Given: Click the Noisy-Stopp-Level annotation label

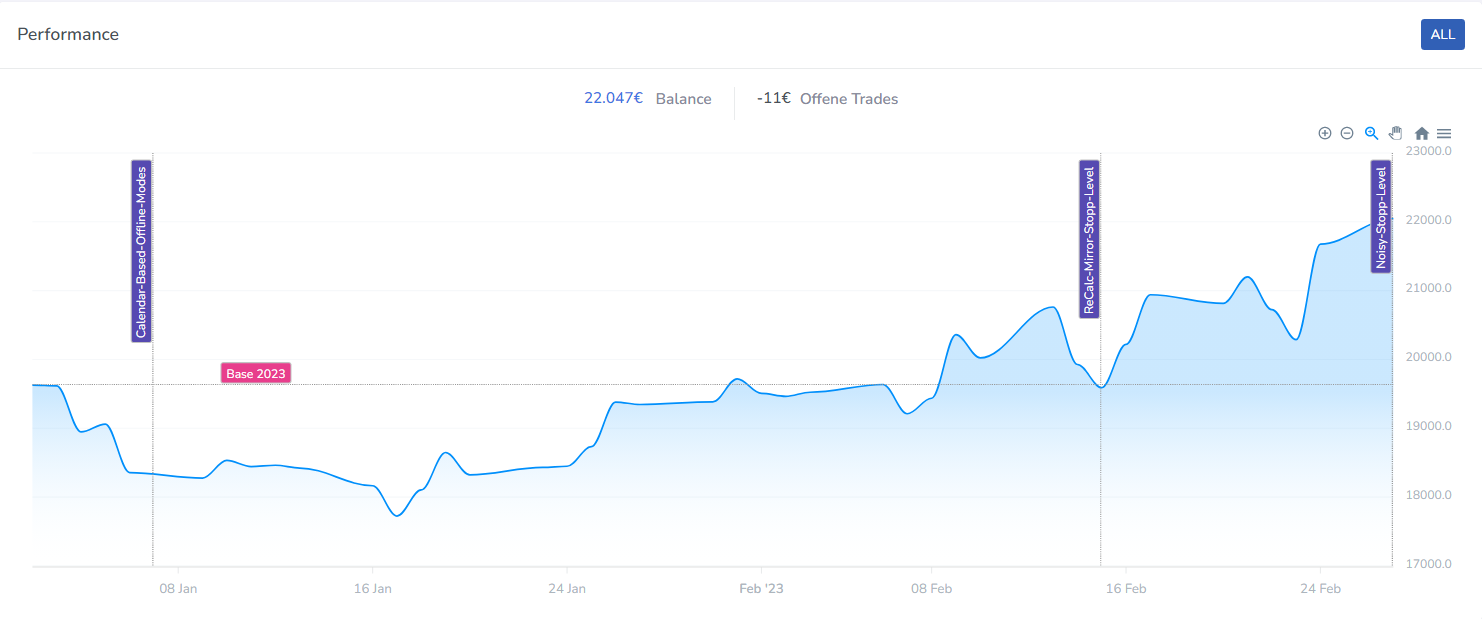Looking at the screenshot, I should pos(1381,216).
